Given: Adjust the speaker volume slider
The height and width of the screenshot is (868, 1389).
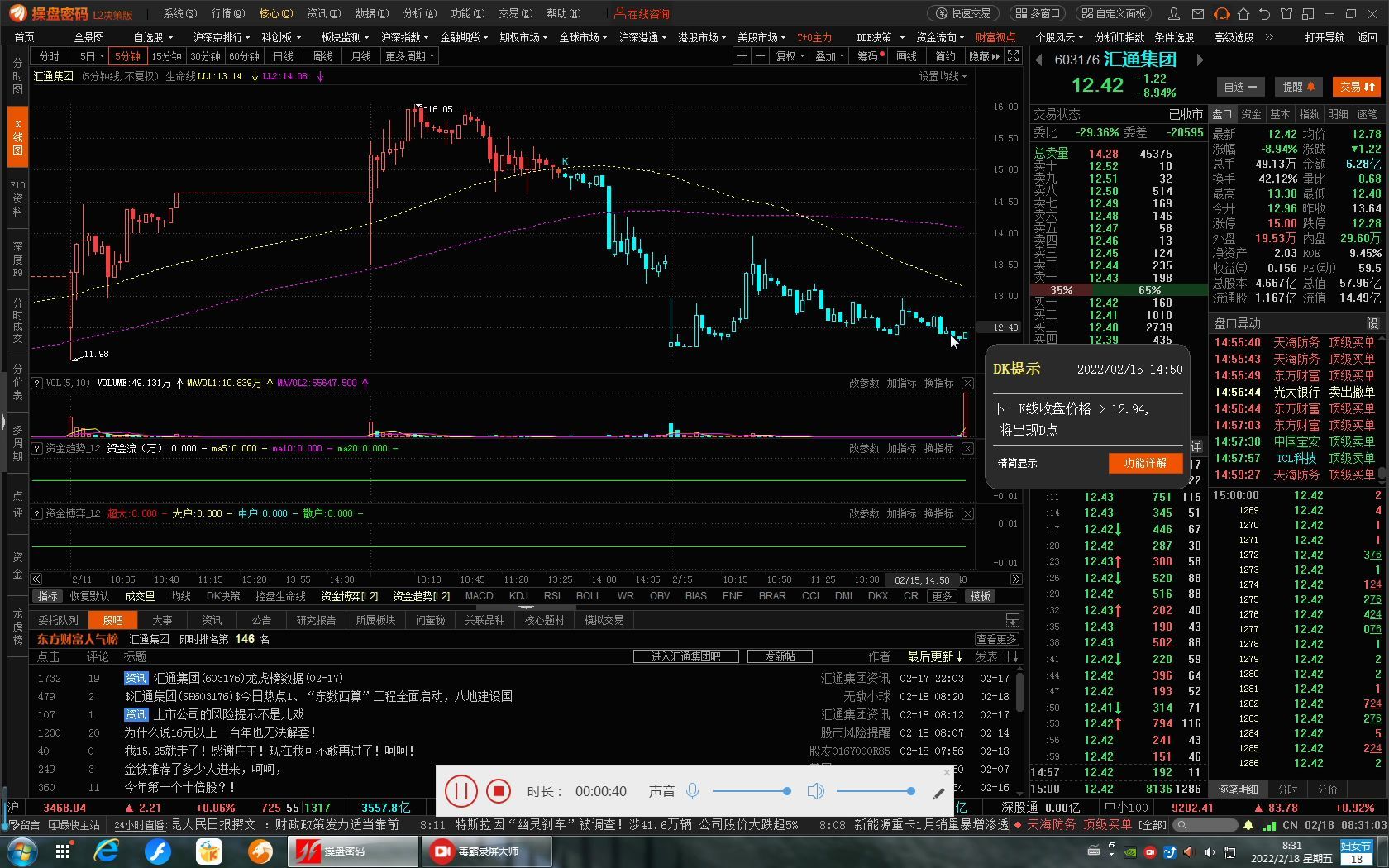Looking at the screenshot, I should click(876, 791).
